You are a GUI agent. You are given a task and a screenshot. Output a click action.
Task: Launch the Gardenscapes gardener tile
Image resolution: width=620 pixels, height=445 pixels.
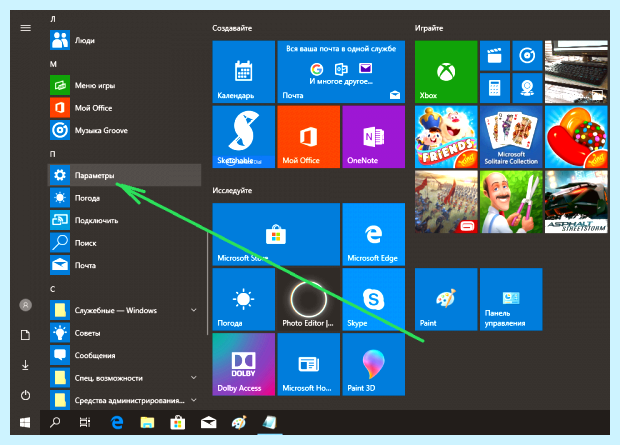(511, 202)
